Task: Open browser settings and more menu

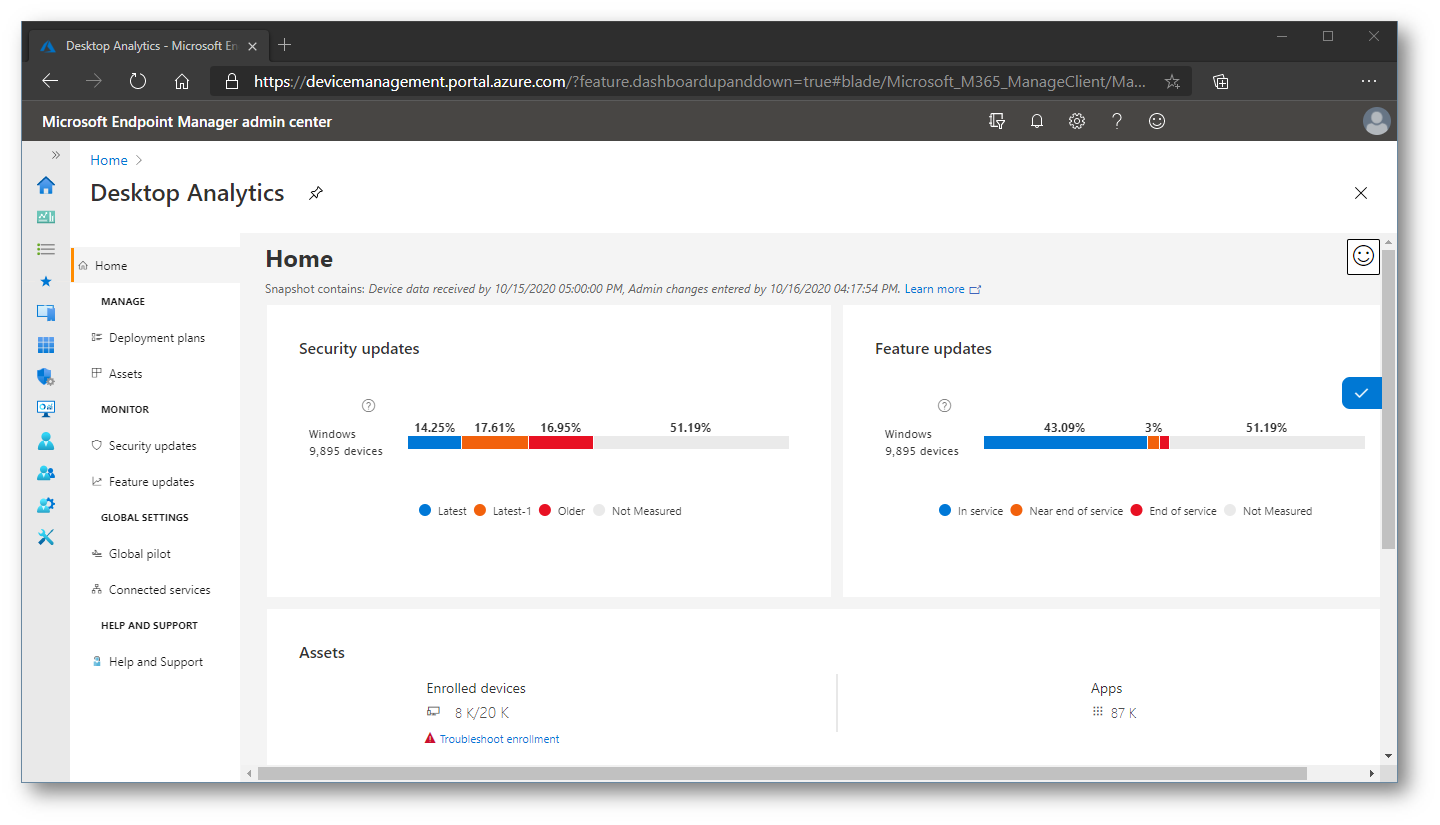Action: pyautogui.click(x=1369, y=82)
